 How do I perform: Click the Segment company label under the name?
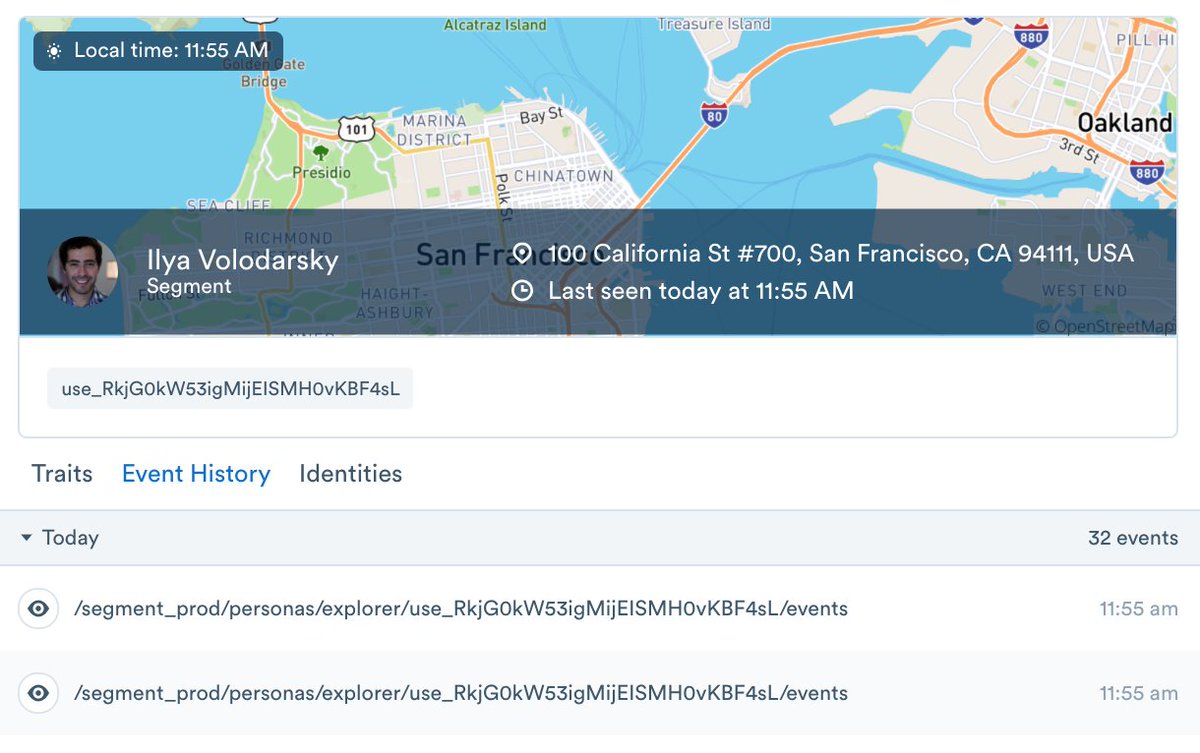(189, 287)
